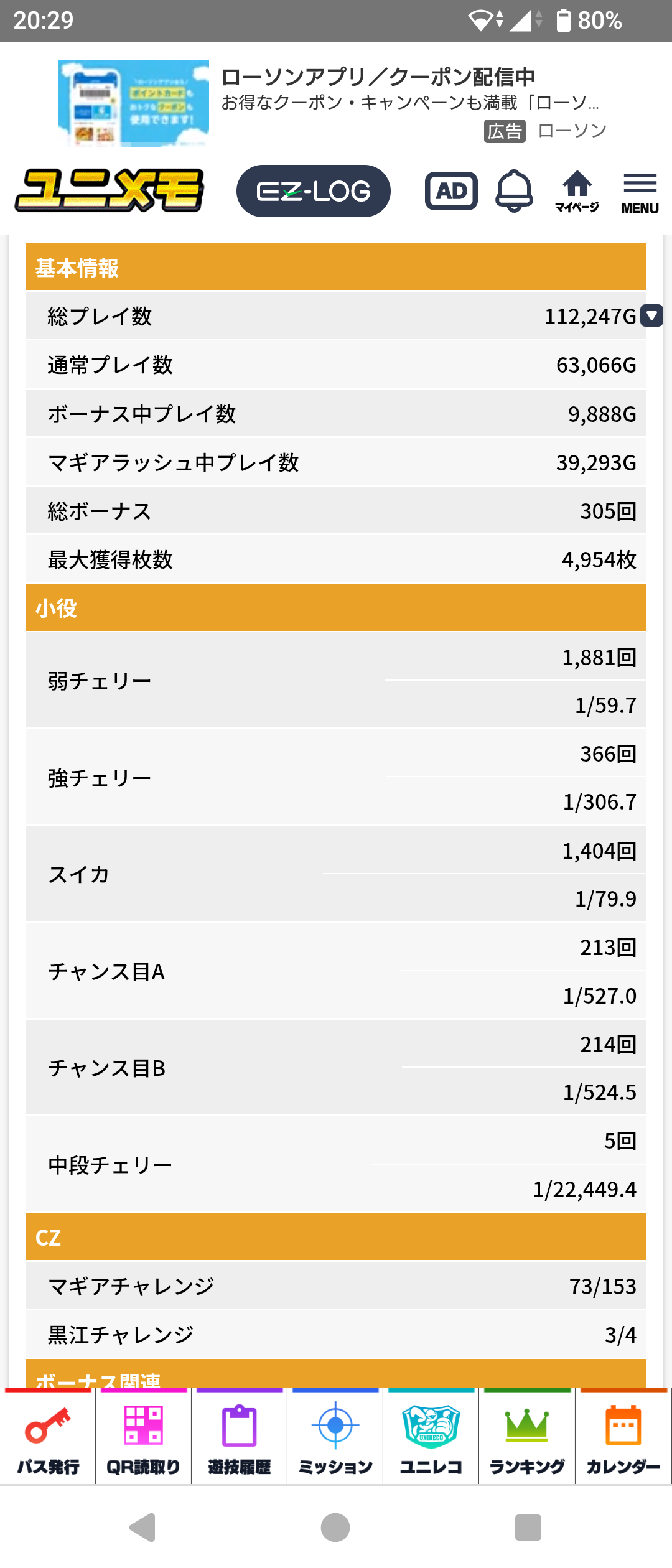Image resolution: width=672 pixels, height=1568 pixels.
Task: Tap Android back navigation button
Action: click(142, 1527)
